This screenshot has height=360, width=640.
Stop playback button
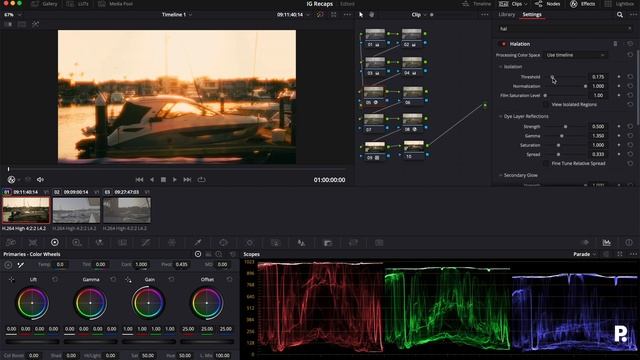pyautogui.click(x=163, y=180)
